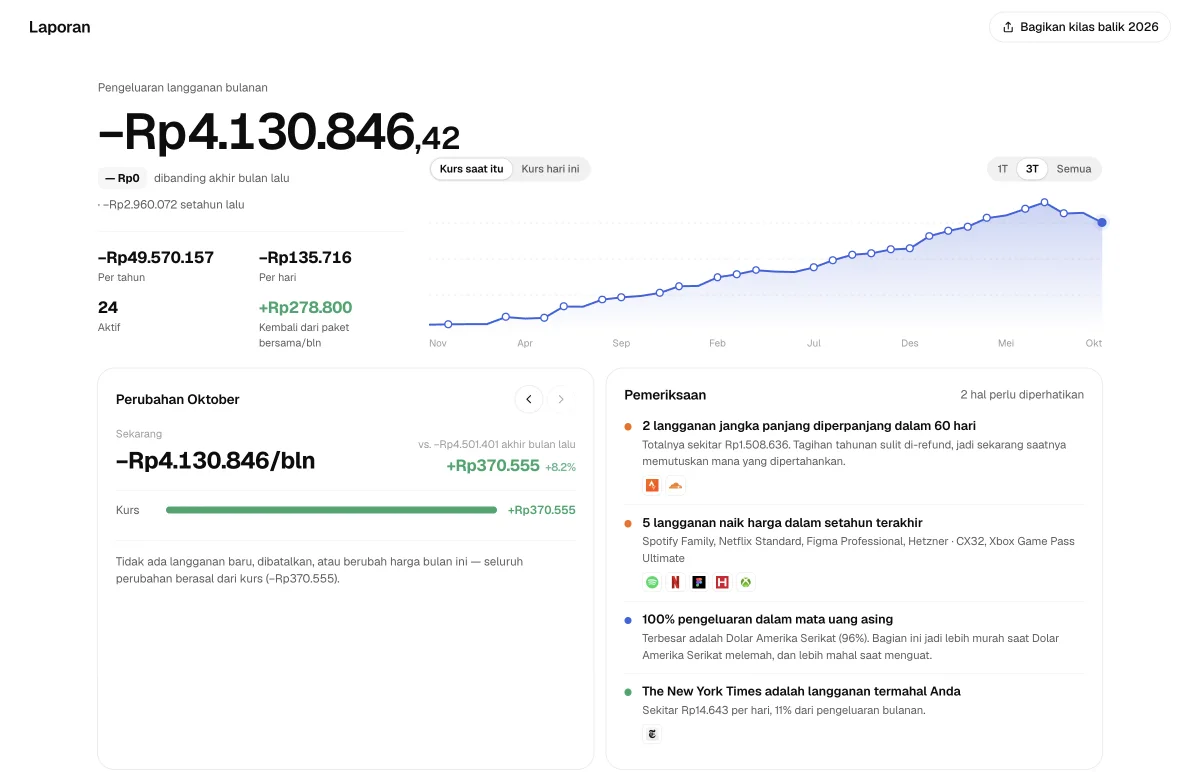Click the Xbox Game Pass icon
Viewport: 1200px width, 780px height.
(x=745, y=582)
